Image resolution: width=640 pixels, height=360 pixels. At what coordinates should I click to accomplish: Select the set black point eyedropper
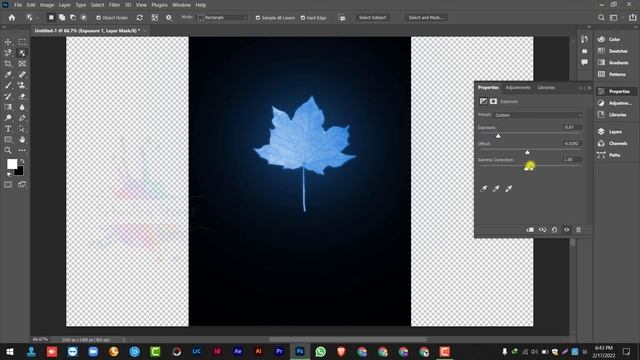(x=484, y=189)
